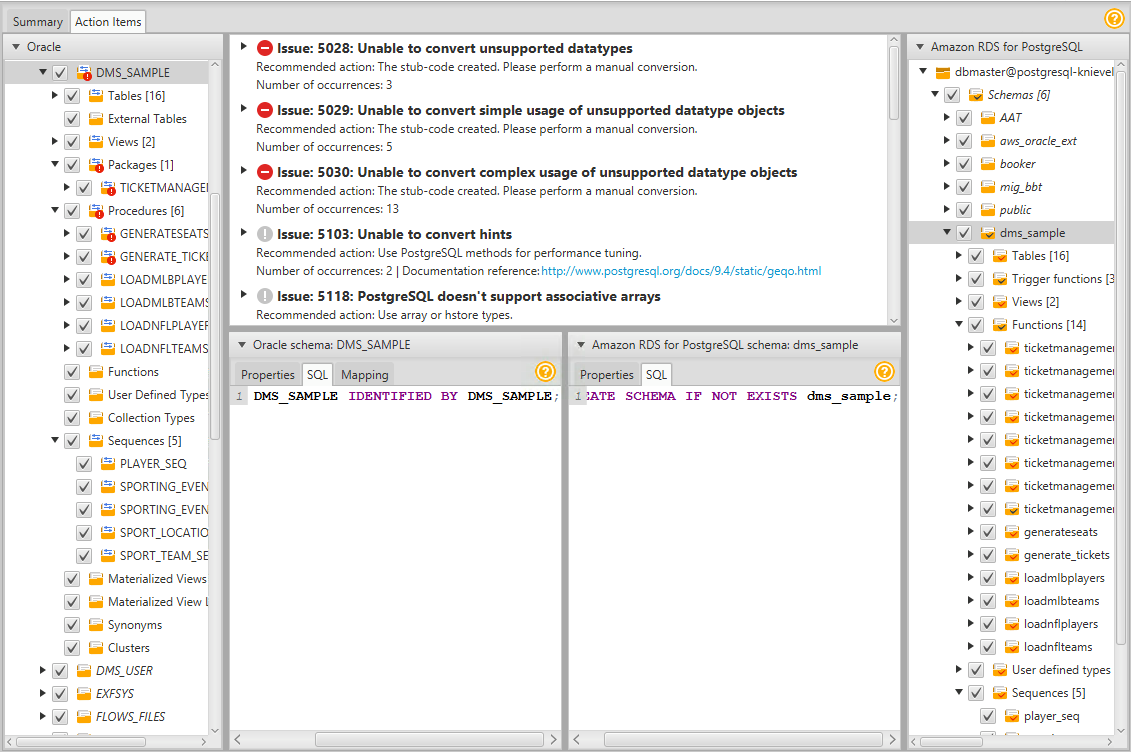Expand the Tables [16] node under DMS_SAMPLE
The image size is (1131, 752).
(55, 95)
